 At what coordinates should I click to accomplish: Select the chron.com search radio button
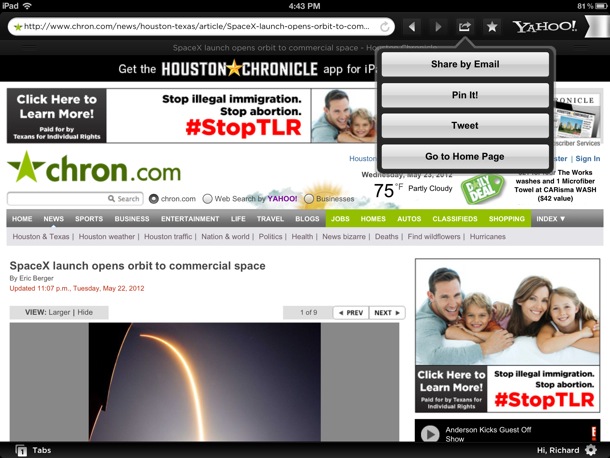click(154, 198)
